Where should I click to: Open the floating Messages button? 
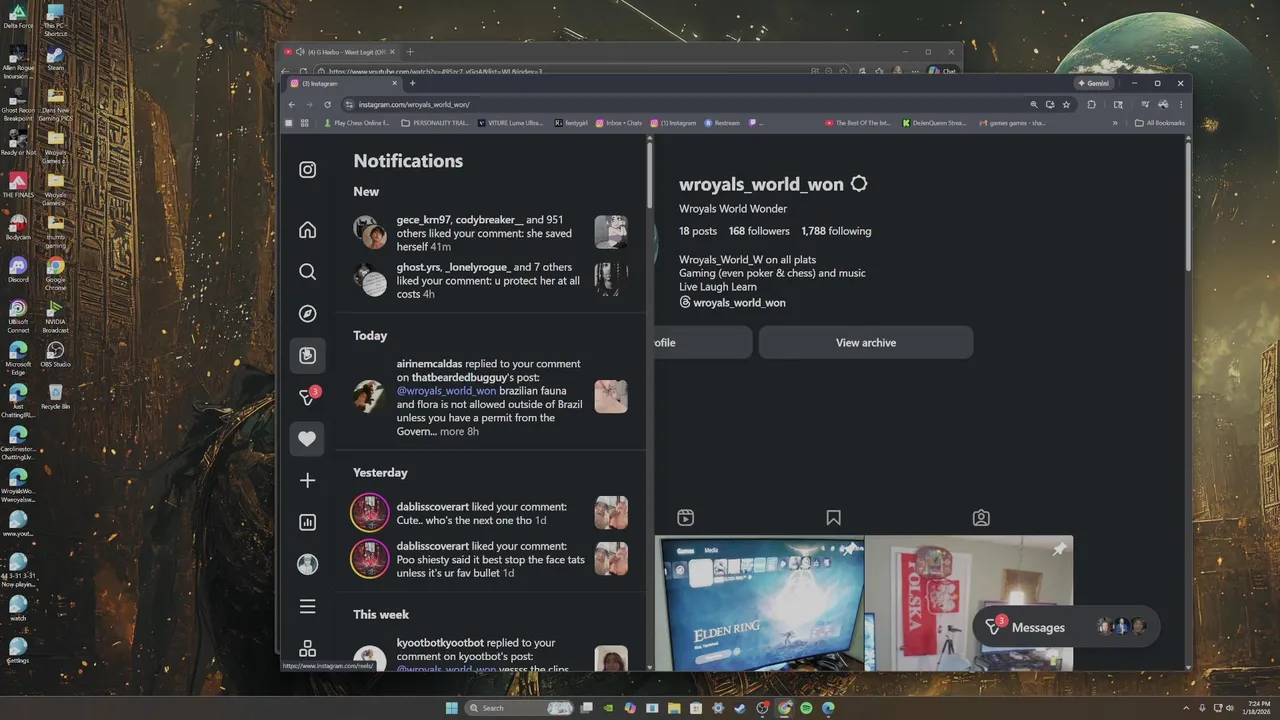1066,627
